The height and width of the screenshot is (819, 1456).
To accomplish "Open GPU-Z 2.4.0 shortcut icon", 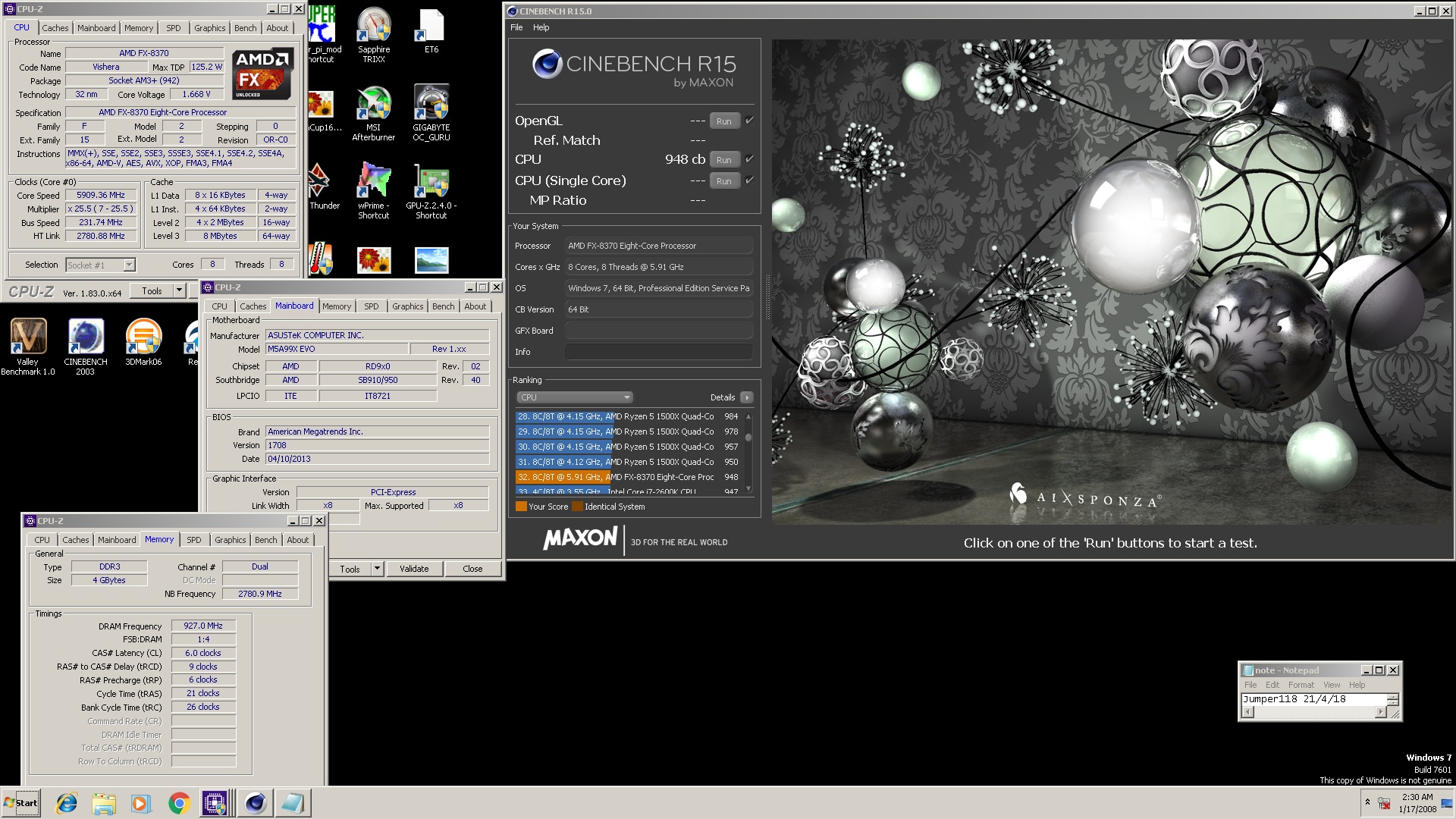I will coord(431,191).
